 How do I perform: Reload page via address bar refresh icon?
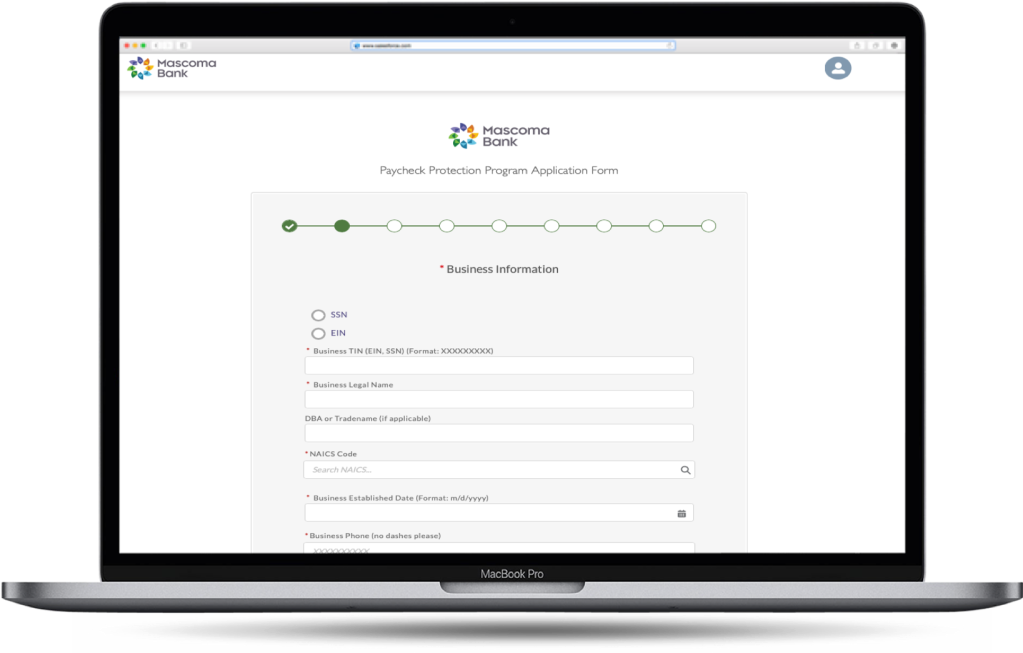[x=669, y=46]
